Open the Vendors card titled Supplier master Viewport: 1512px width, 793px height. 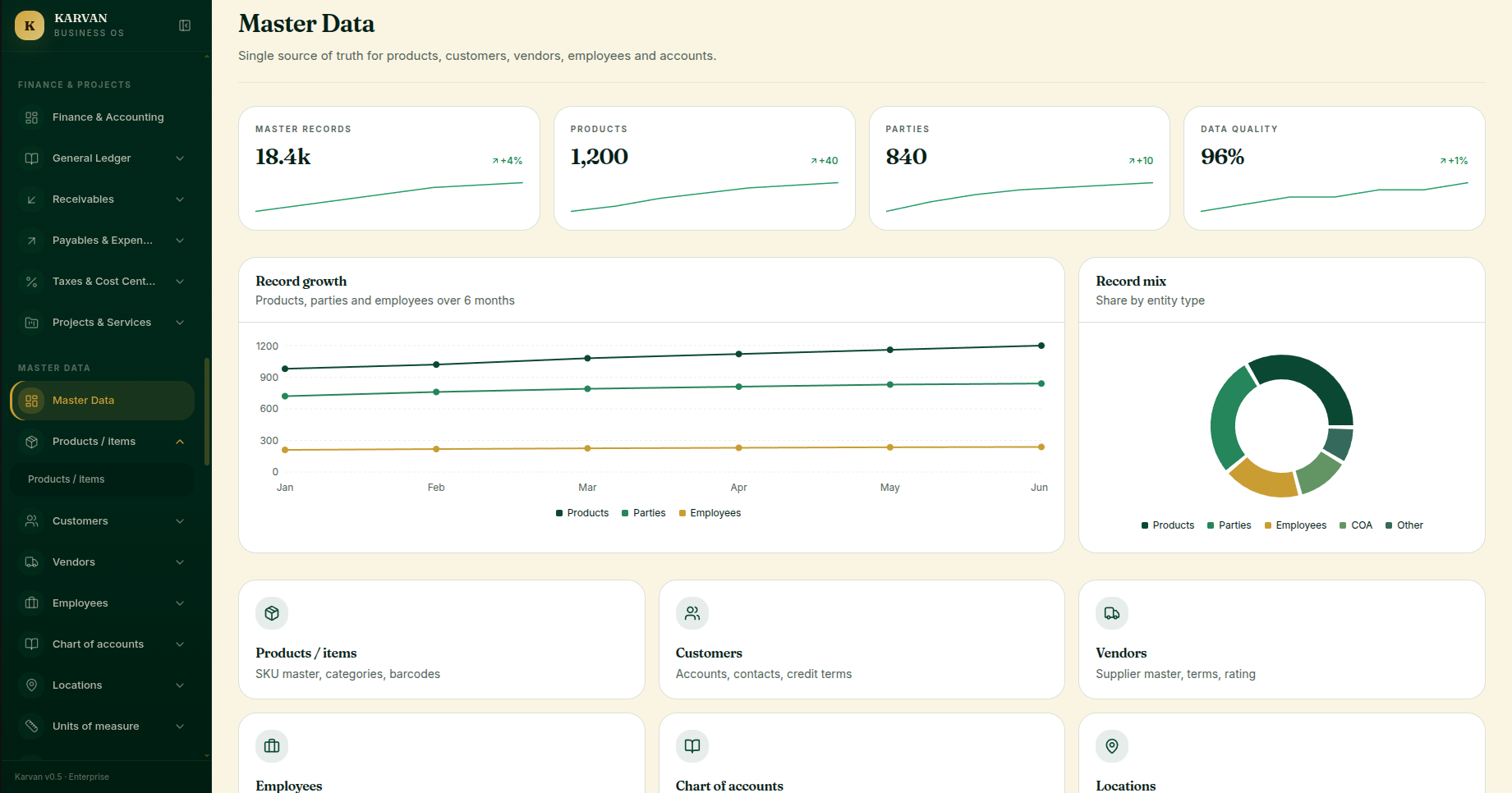pyautogui.click(x=1282, y=639)
